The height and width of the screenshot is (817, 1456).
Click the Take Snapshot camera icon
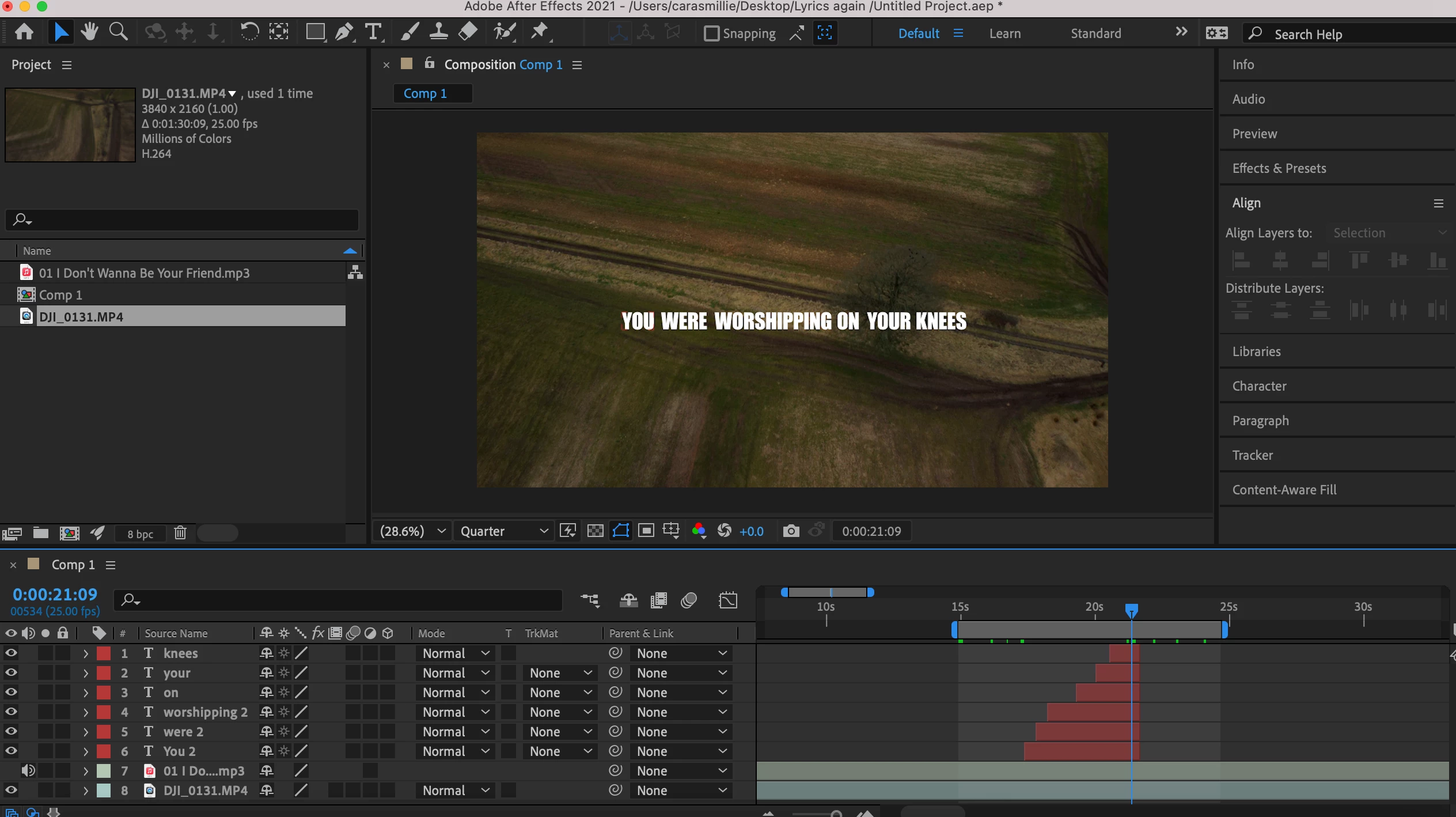(791, 531)
